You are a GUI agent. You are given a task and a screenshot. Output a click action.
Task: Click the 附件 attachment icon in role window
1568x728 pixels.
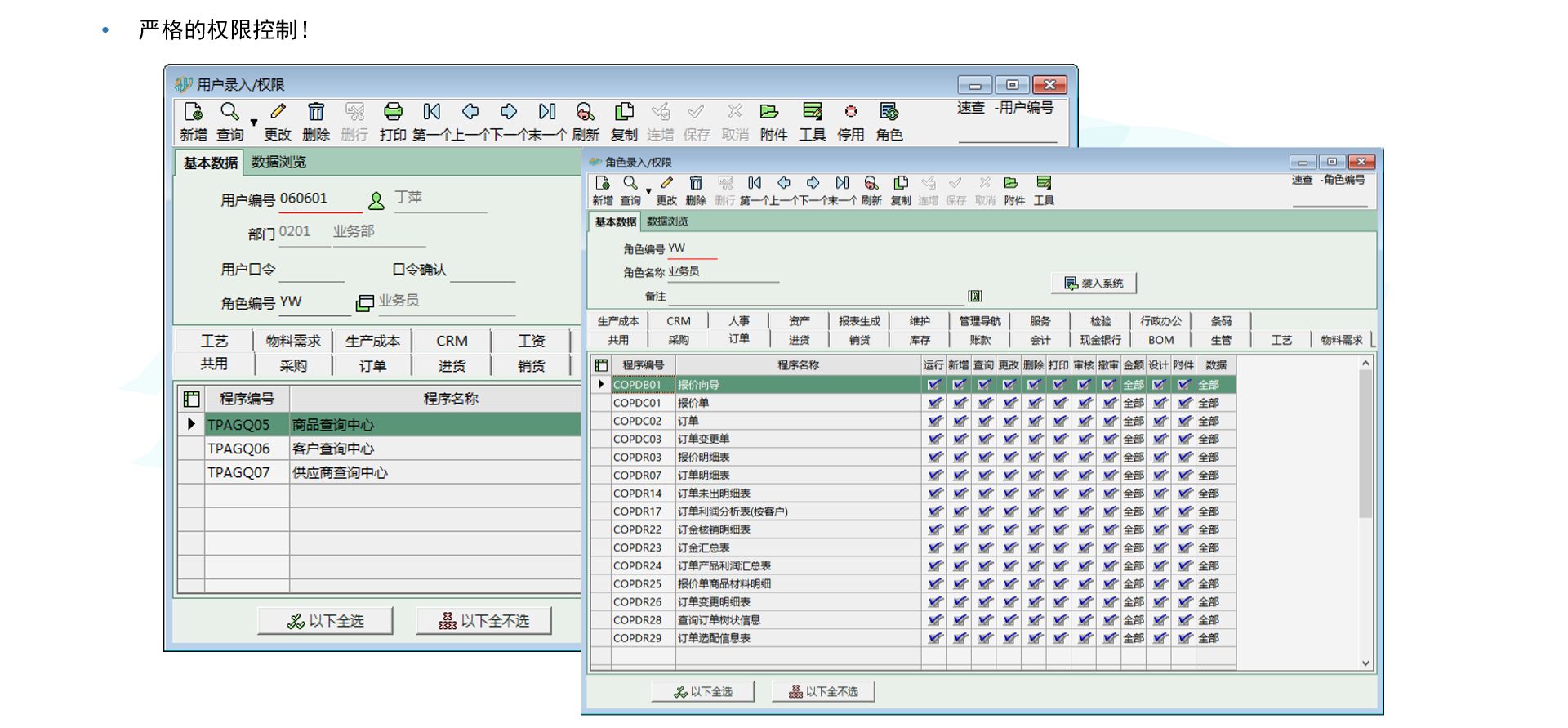(1012, 184)
